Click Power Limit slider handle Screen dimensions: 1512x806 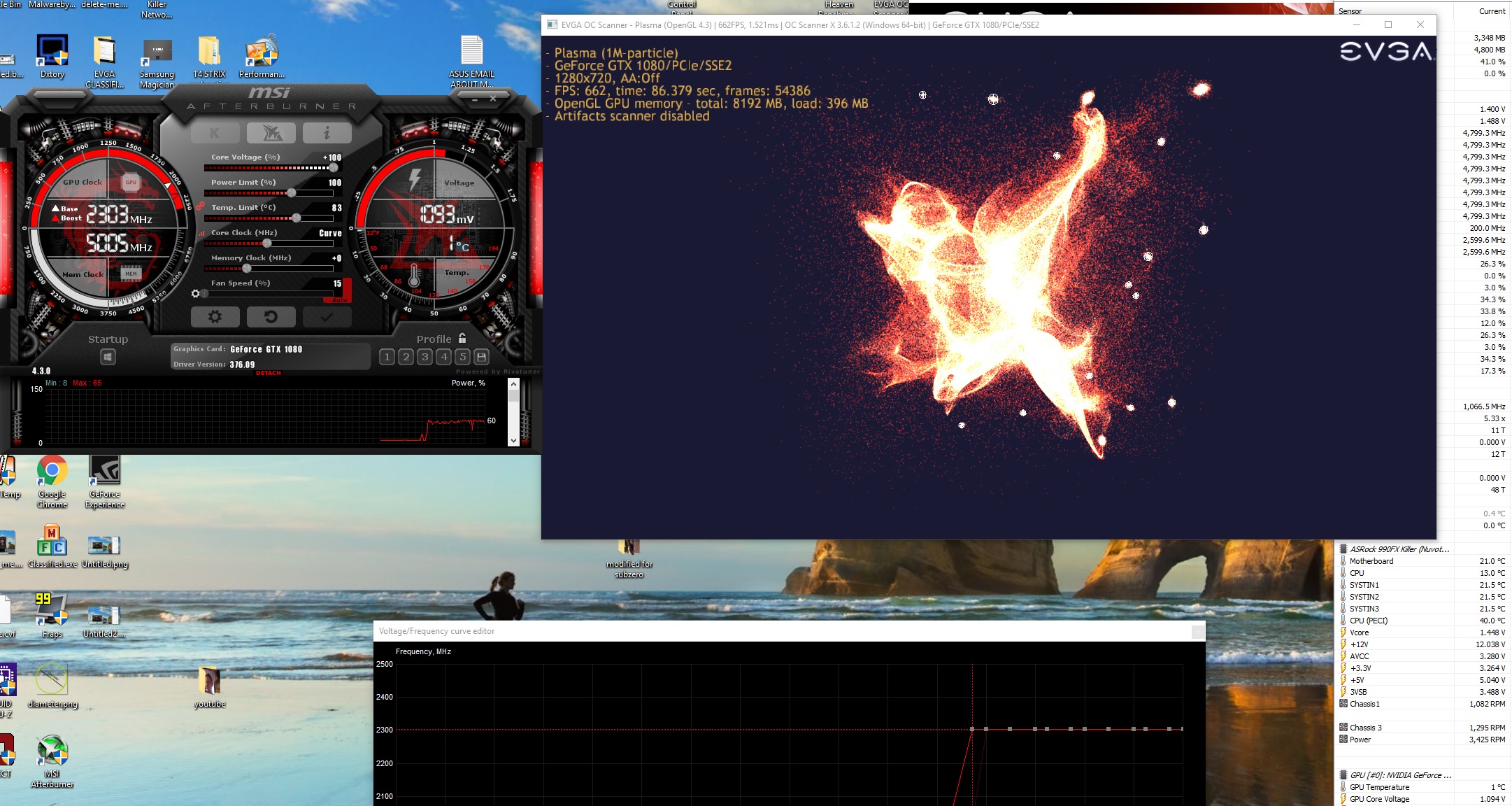pos(291,193)
